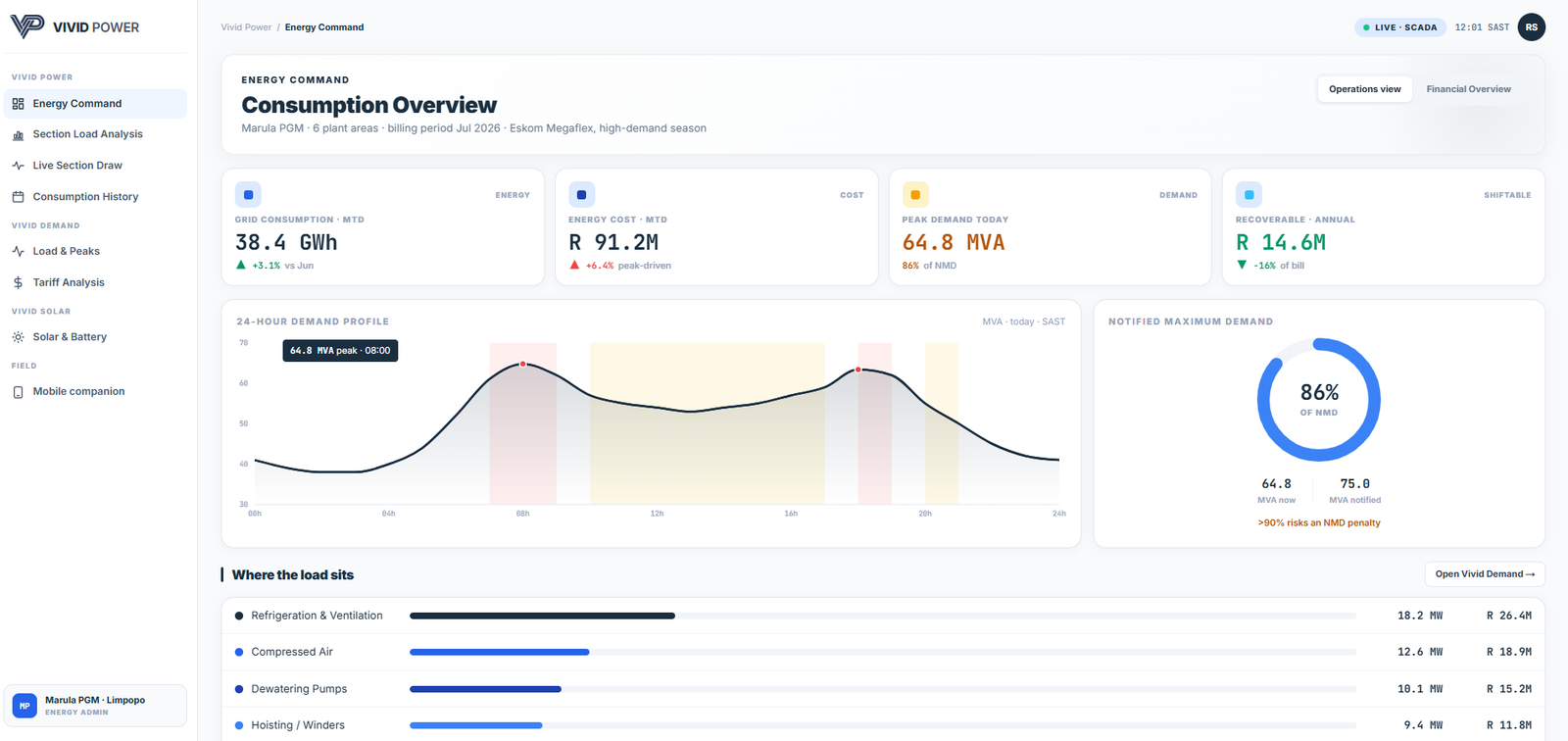Open the Mobile companion page
Screen dimensions: 1568x741
click(x=95, y=392)
